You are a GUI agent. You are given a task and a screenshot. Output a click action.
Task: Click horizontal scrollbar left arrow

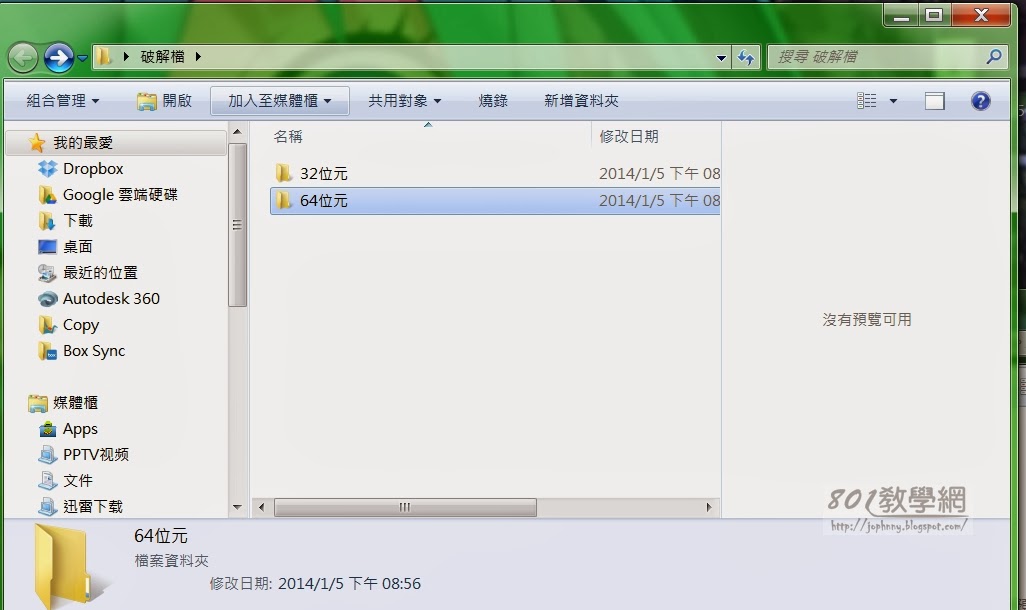(262, 507)
